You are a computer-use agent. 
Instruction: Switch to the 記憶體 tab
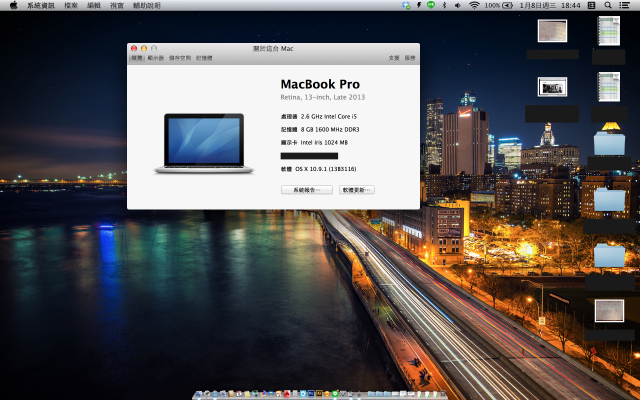pyautogui.click(x=204, y=58)
